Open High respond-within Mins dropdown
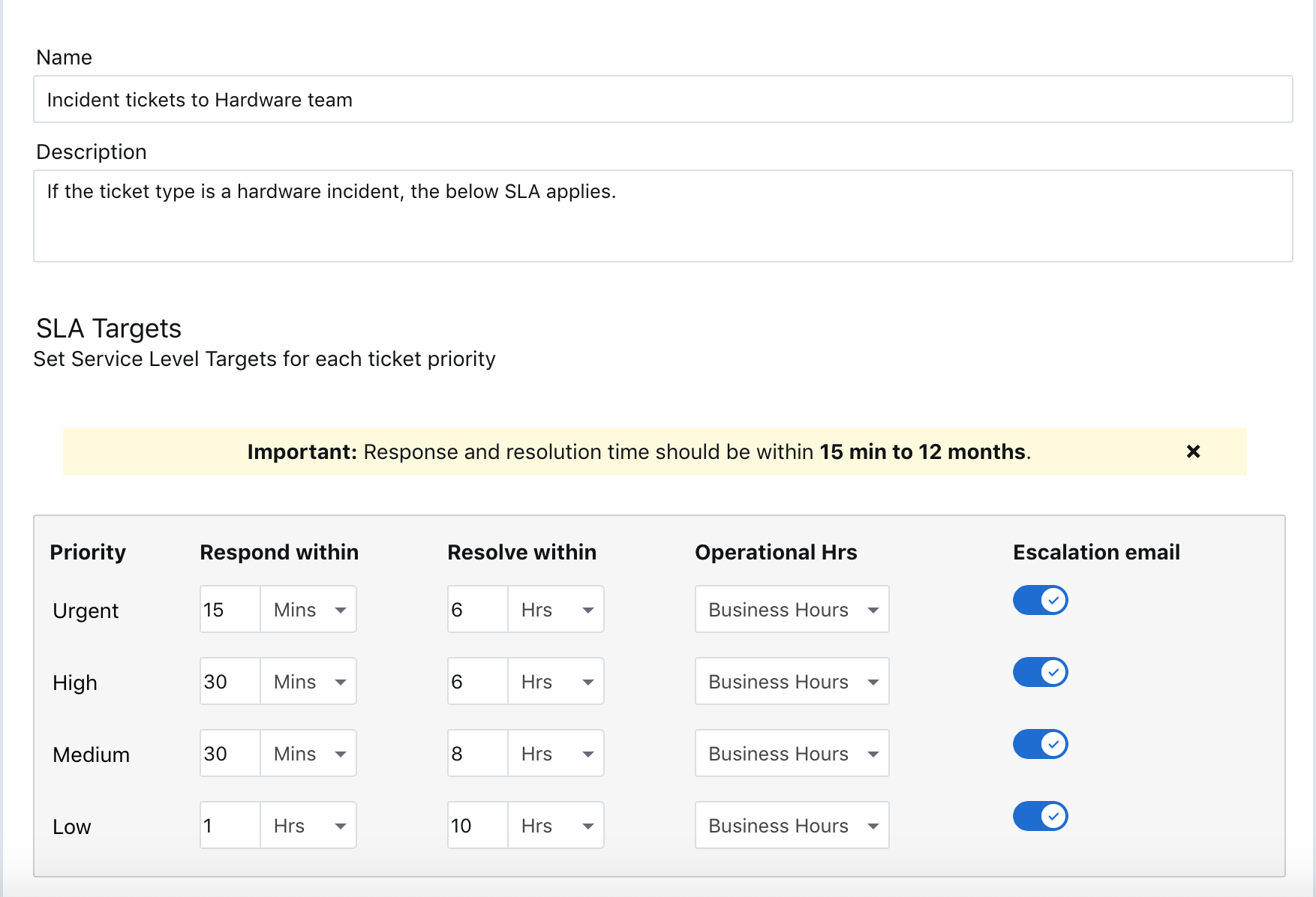Screen dimensions: 1316x897 [x=308, y=681]
